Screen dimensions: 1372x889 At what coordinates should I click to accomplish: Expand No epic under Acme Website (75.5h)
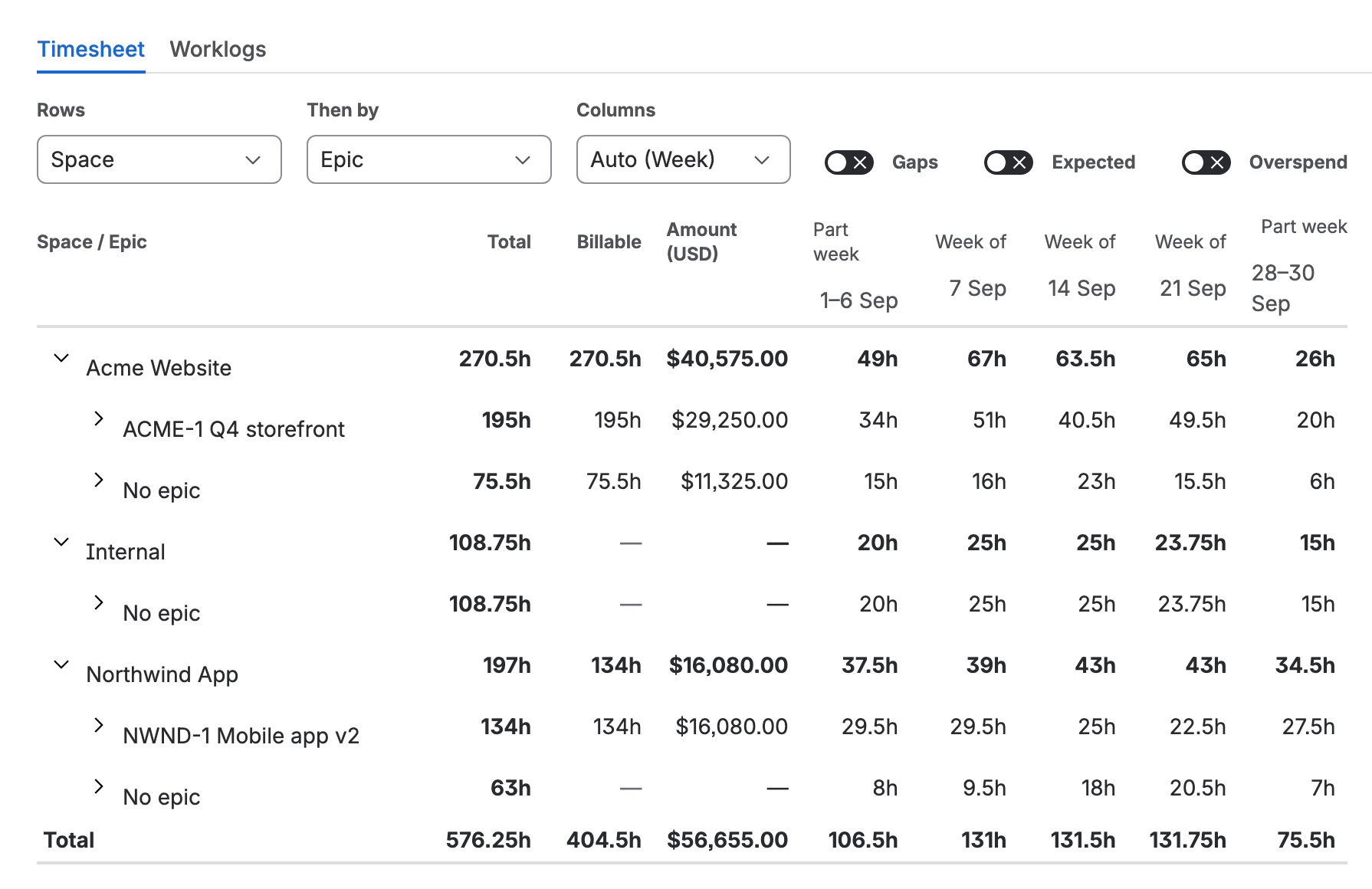click(98, 480)
